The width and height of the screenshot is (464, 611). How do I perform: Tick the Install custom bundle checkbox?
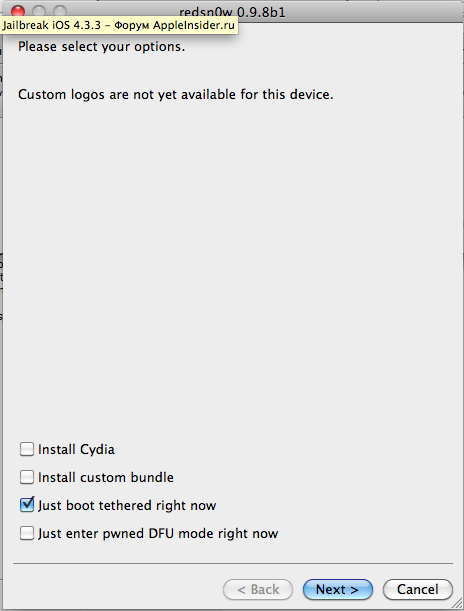27,477
